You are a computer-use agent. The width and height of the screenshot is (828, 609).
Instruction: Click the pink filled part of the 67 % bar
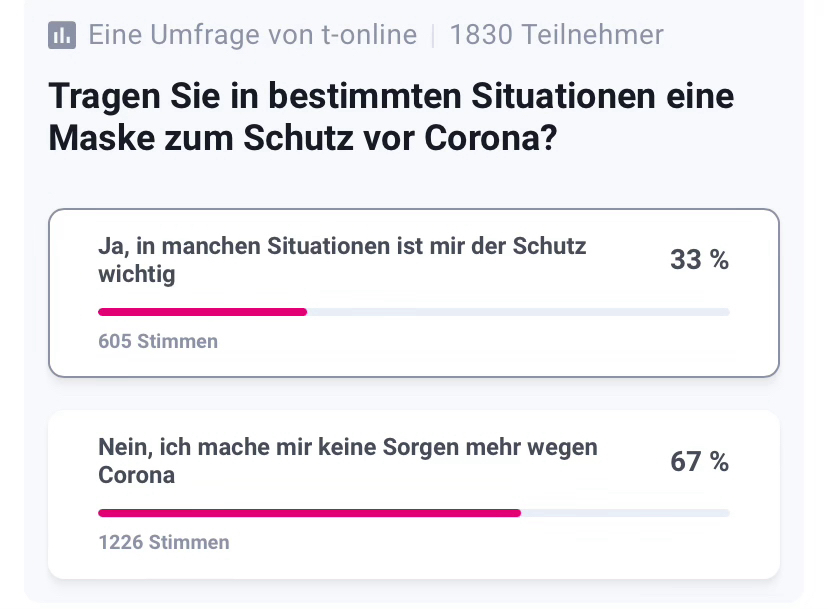[x=309, y=513]
